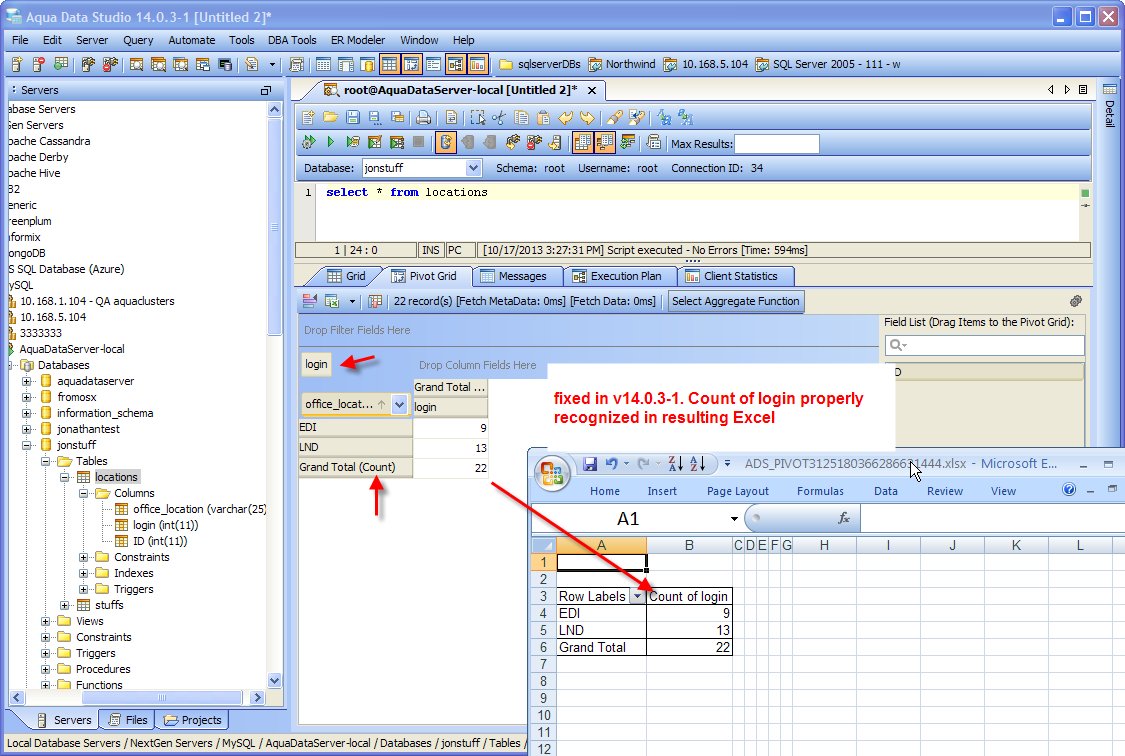This screenshot has width=1125, height=756.
Task: Click the sqlserverDBs folder shortcut
Action: pyautogui.click(x=540, y=65)
